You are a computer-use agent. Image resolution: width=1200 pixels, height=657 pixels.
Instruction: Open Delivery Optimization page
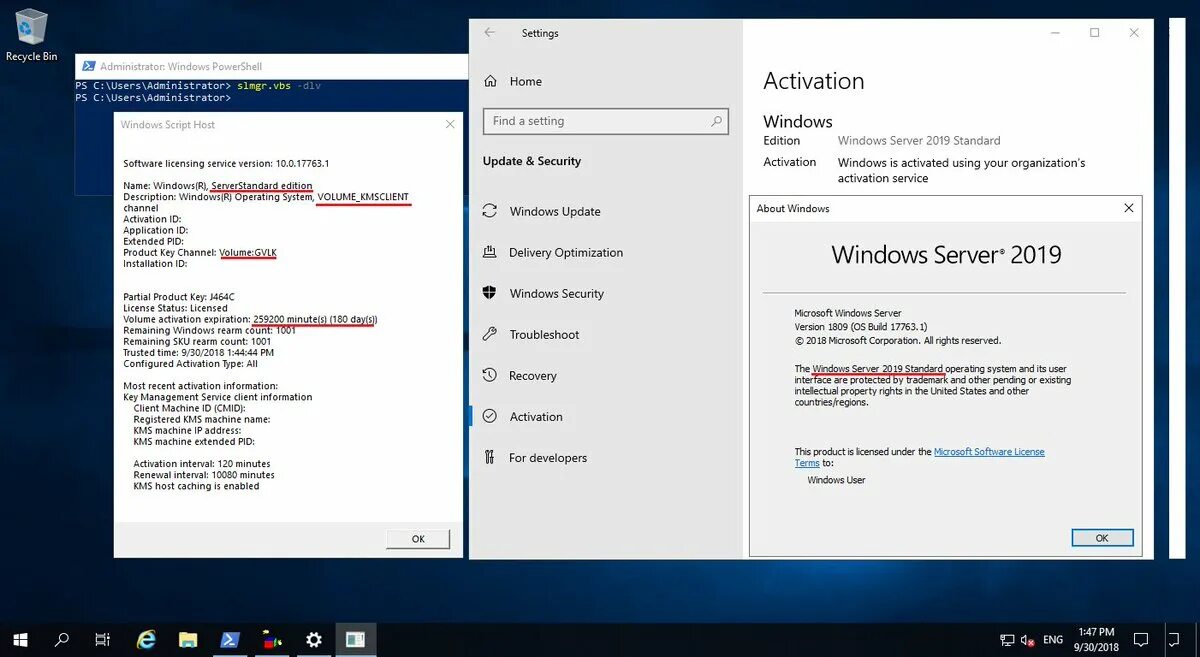point(566,252)
